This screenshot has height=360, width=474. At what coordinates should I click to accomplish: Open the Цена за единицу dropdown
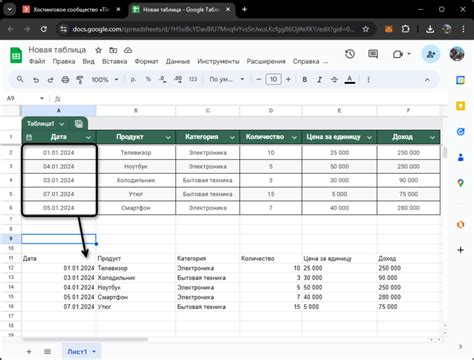tap(369, 137)
